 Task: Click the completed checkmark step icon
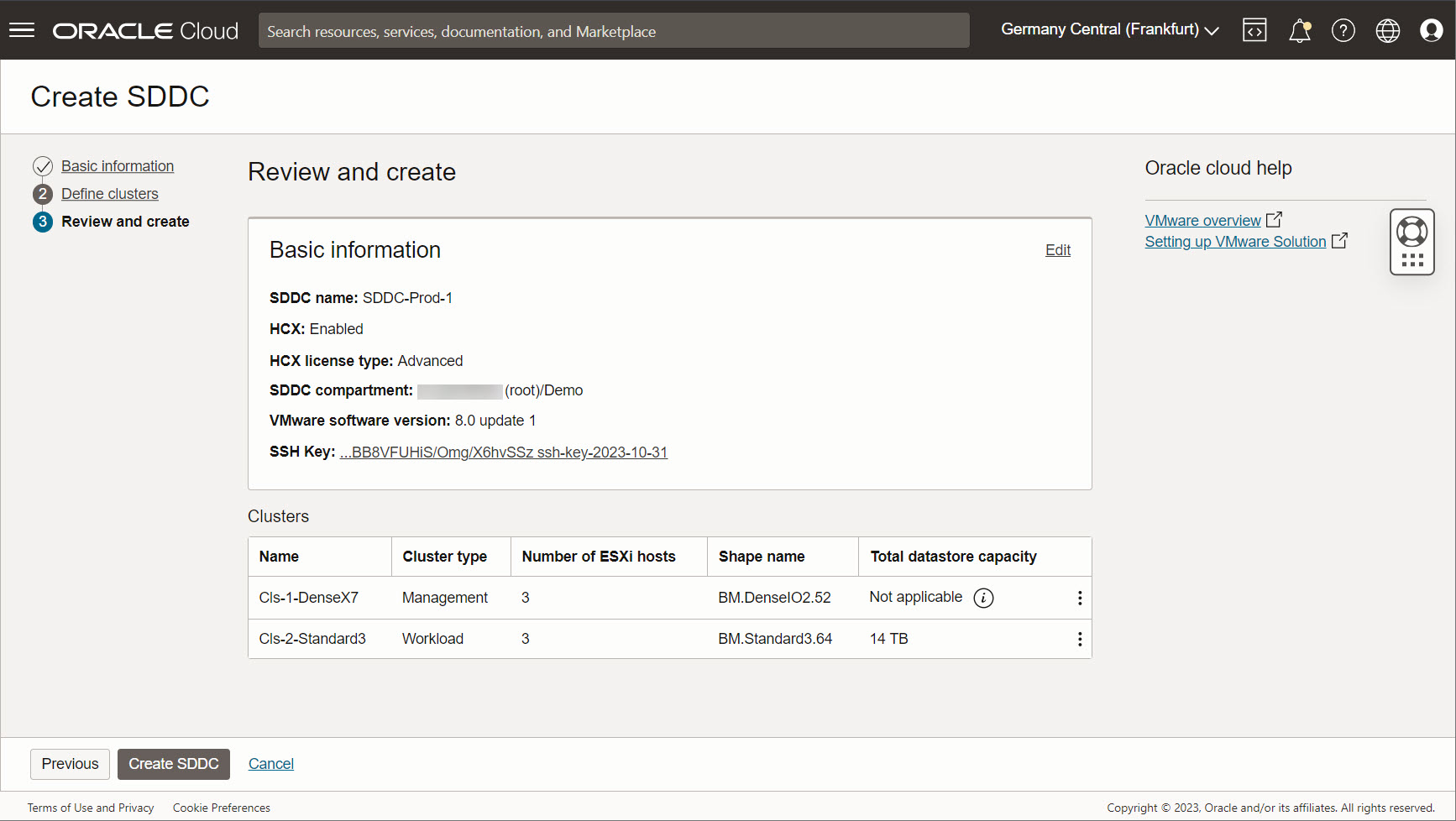43,166
